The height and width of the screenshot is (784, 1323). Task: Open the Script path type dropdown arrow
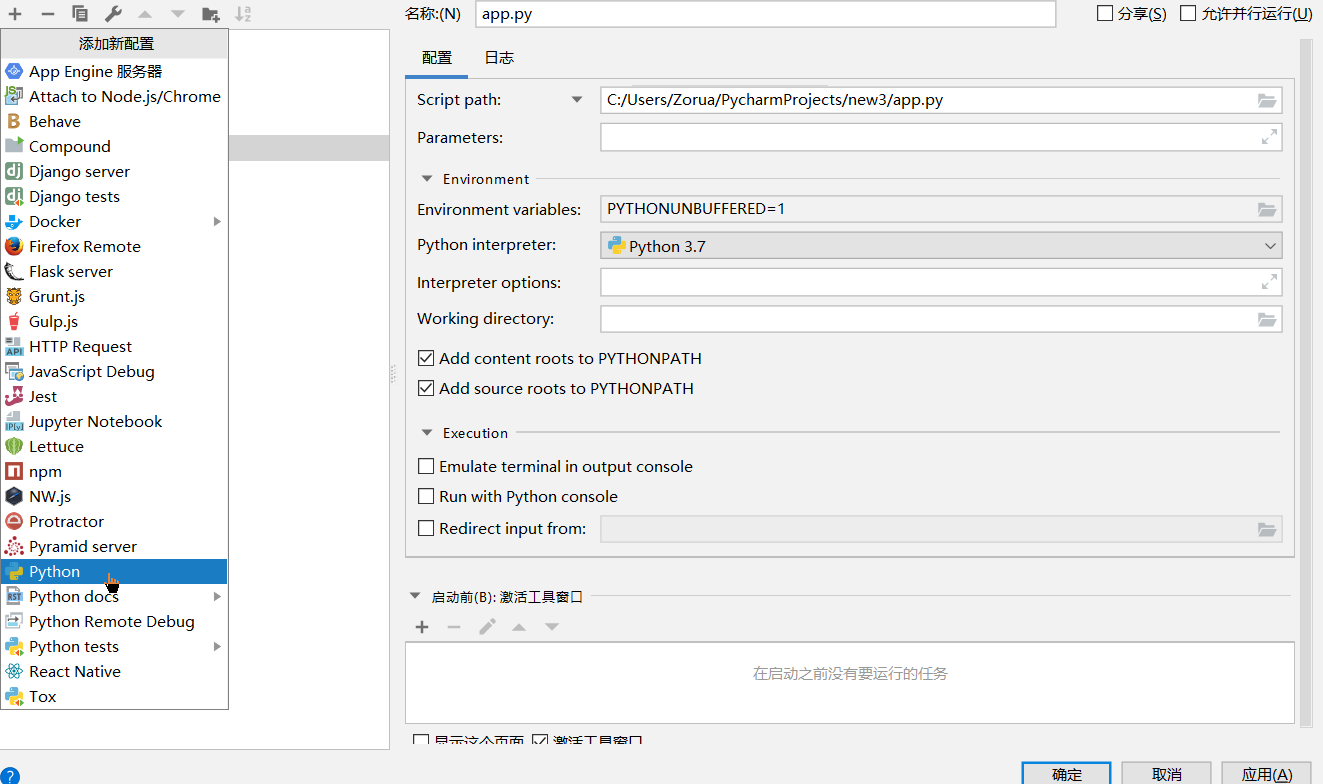(576, 100)
